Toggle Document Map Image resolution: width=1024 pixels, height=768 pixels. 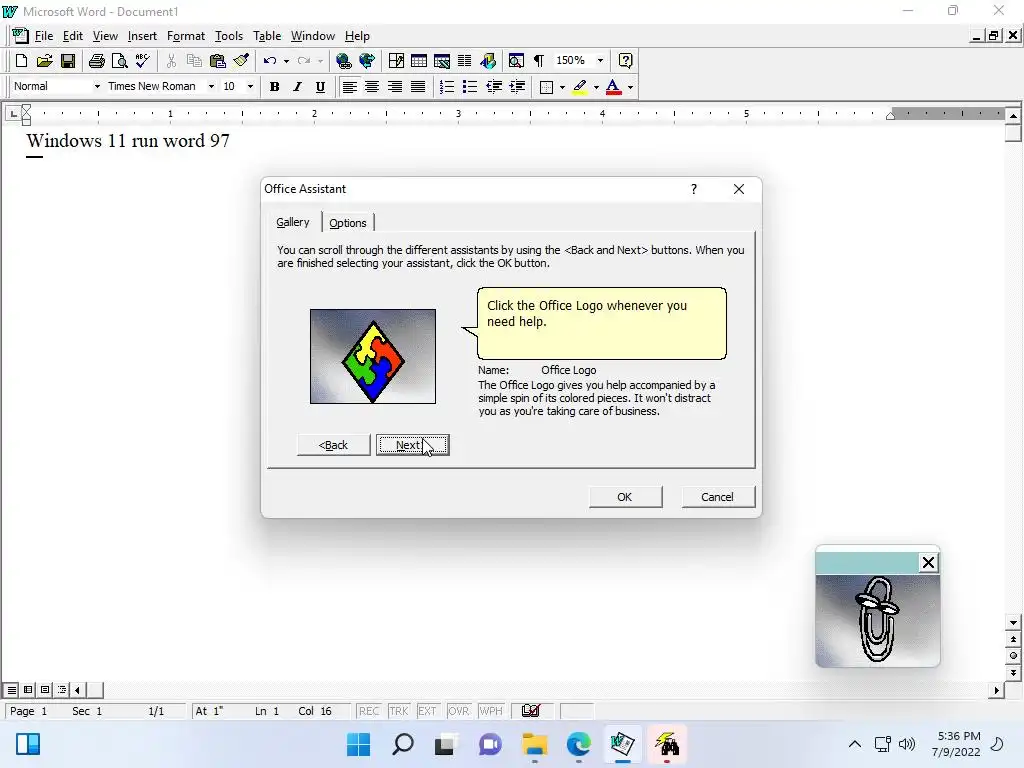(x=516, y=61)
